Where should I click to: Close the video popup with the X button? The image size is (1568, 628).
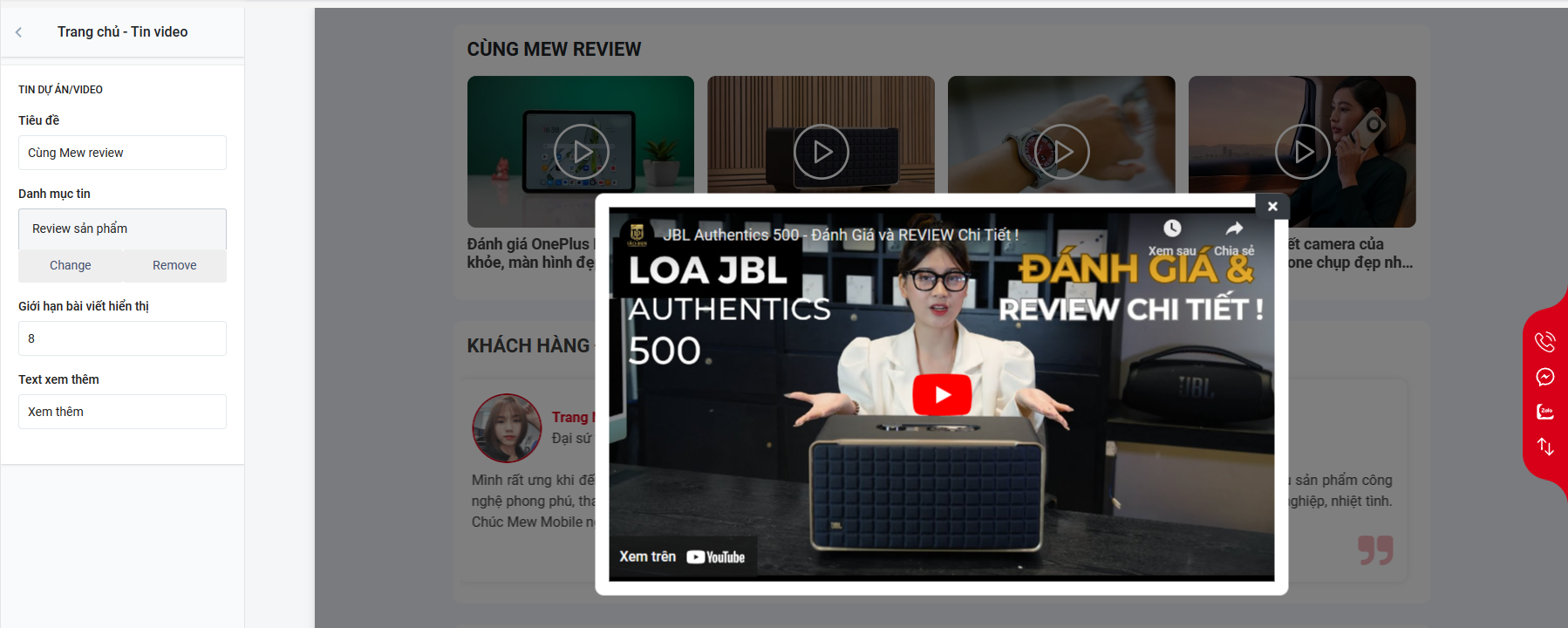[x=1272, y=206]
